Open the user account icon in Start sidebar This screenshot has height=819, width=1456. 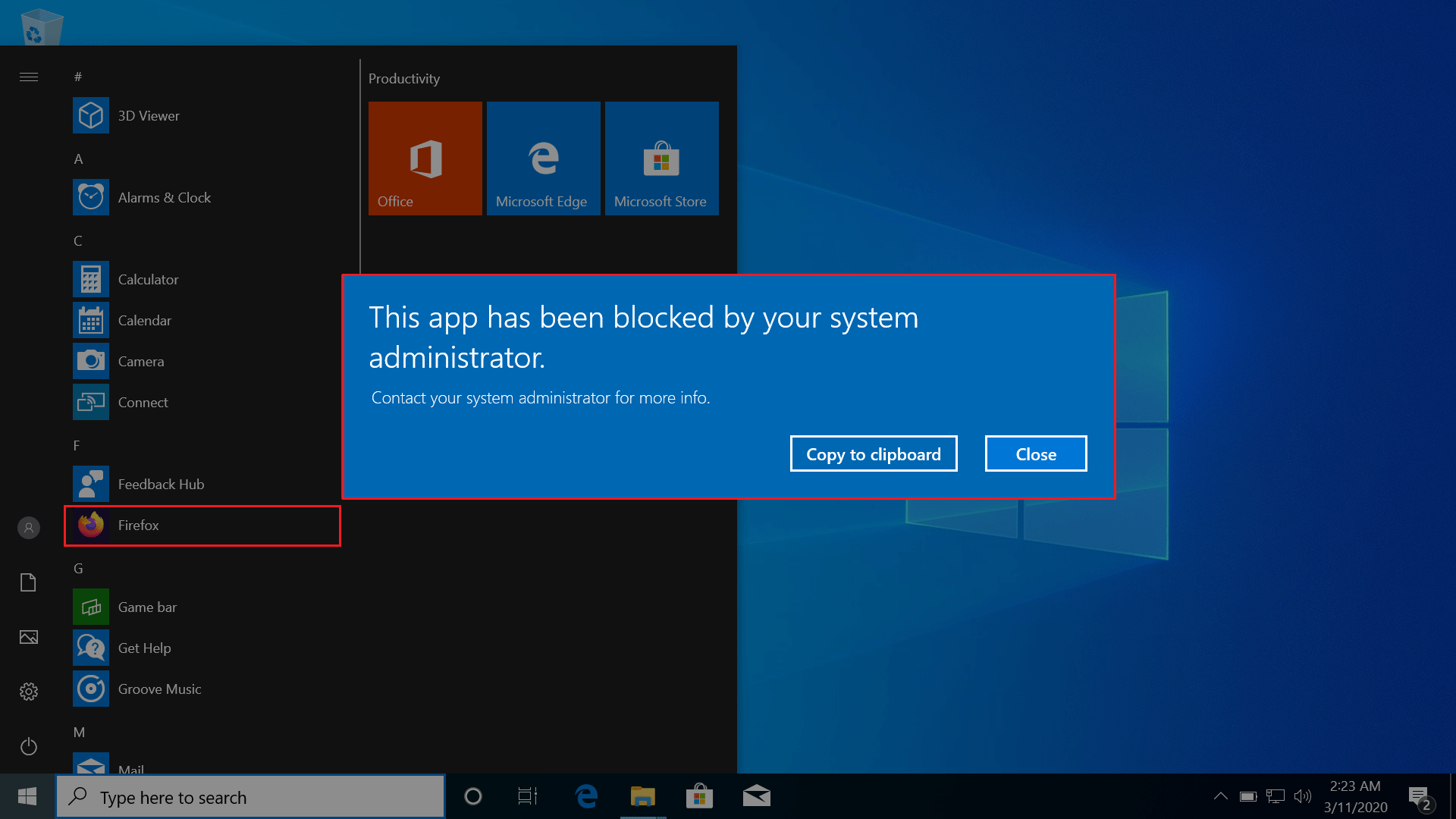[x=29, y=528]
